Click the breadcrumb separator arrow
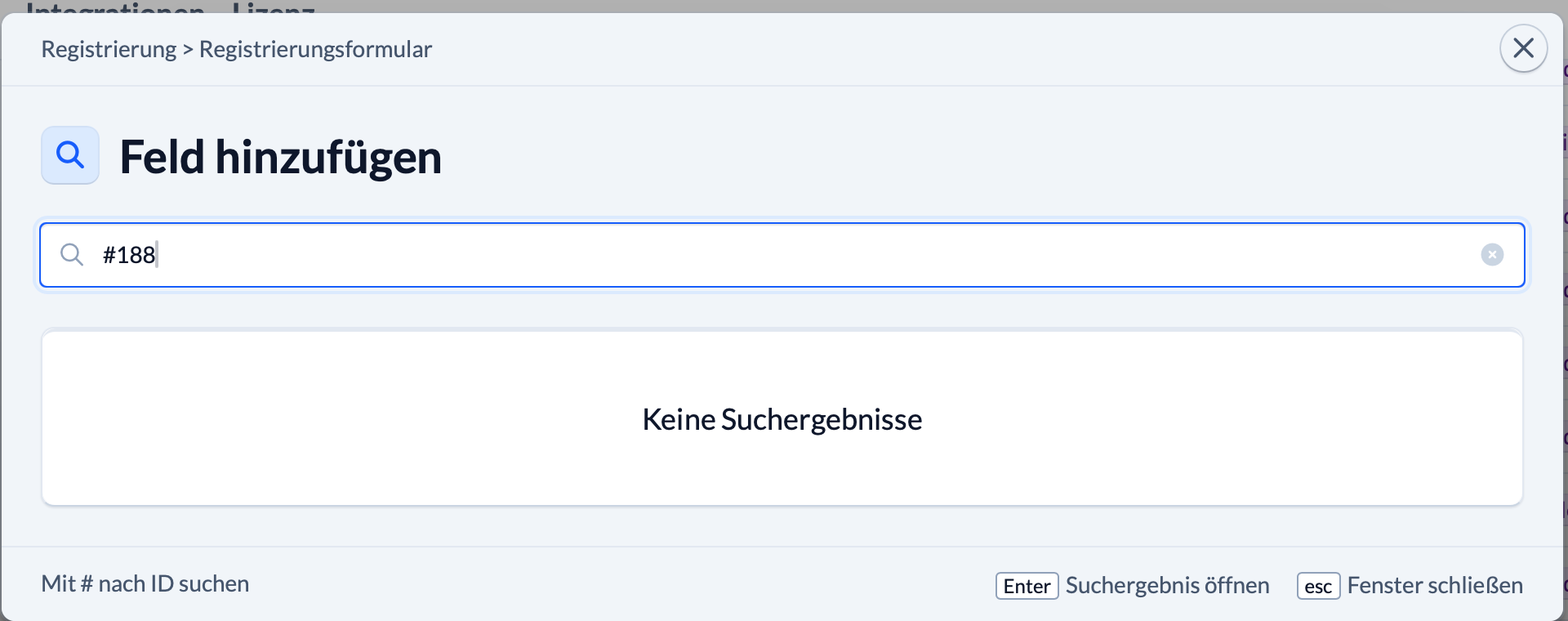This screenshot has height=621, width=1568. point(188,50)
